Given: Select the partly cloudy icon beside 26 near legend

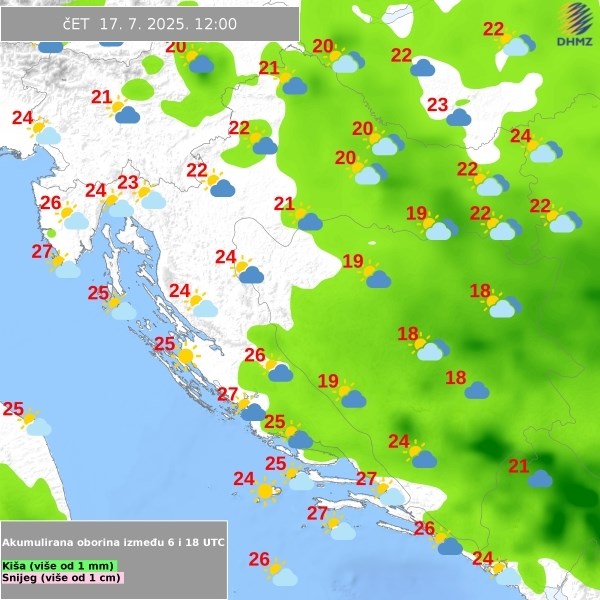Looking at the screenshot, I should (x=281, y=573).
